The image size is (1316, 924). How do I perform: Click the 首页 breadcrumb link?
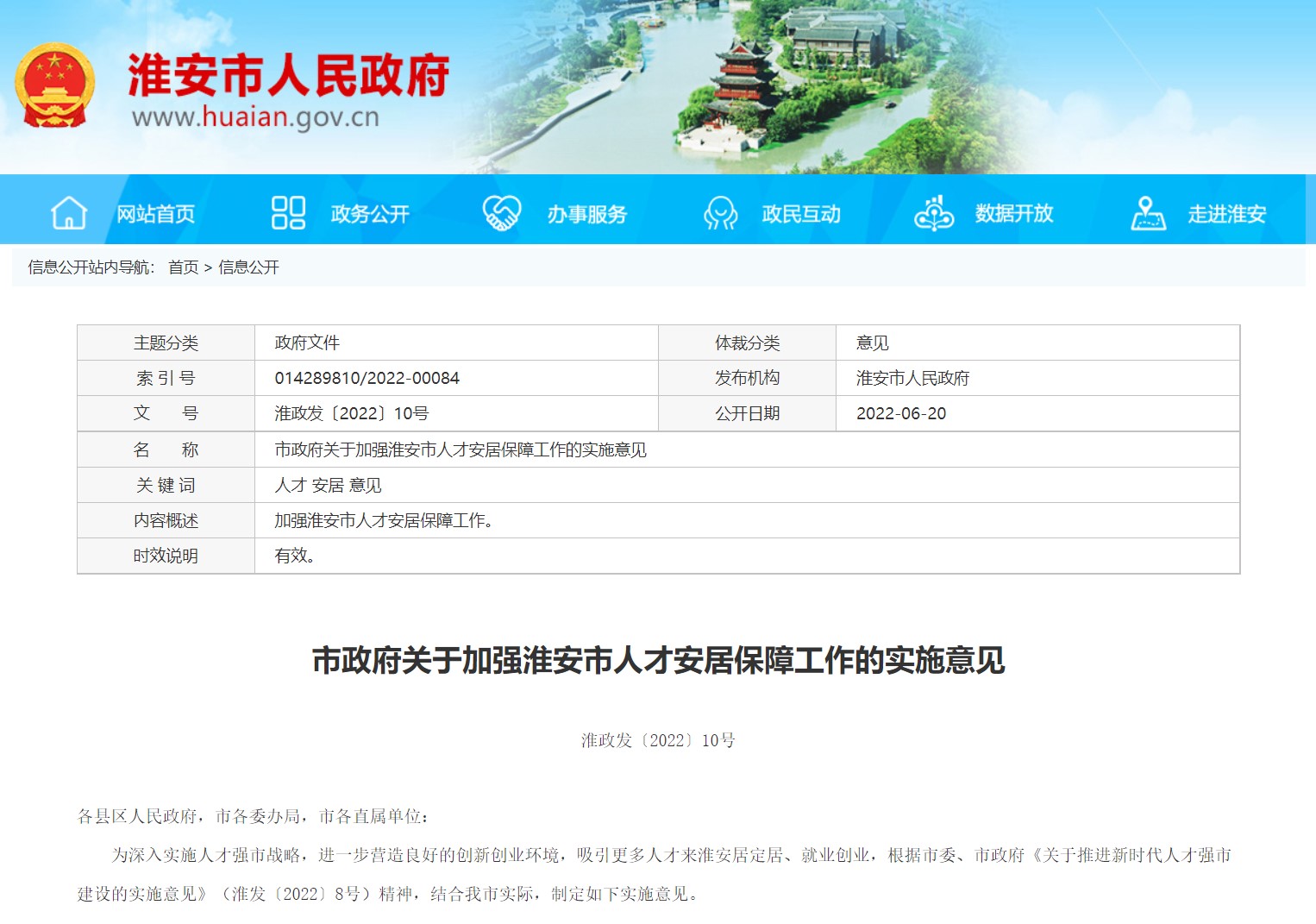point(183,267)
